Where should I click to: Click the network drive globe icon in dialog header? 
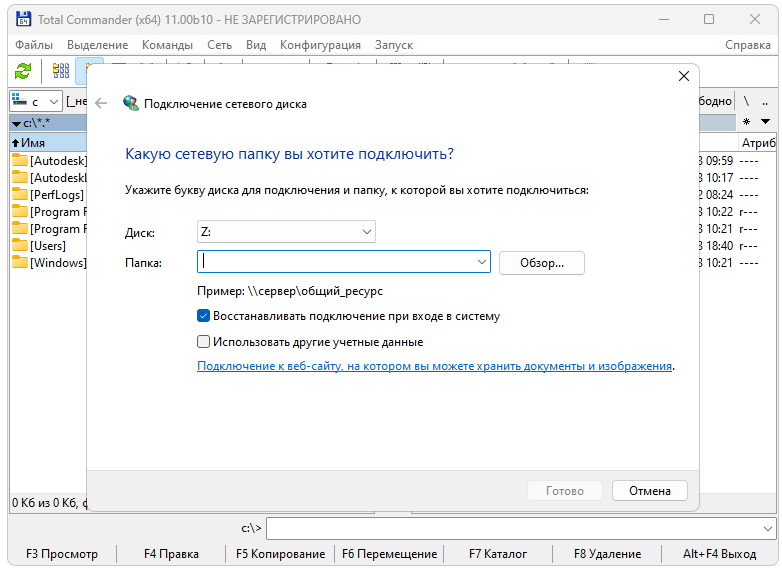tap(131, 103)
